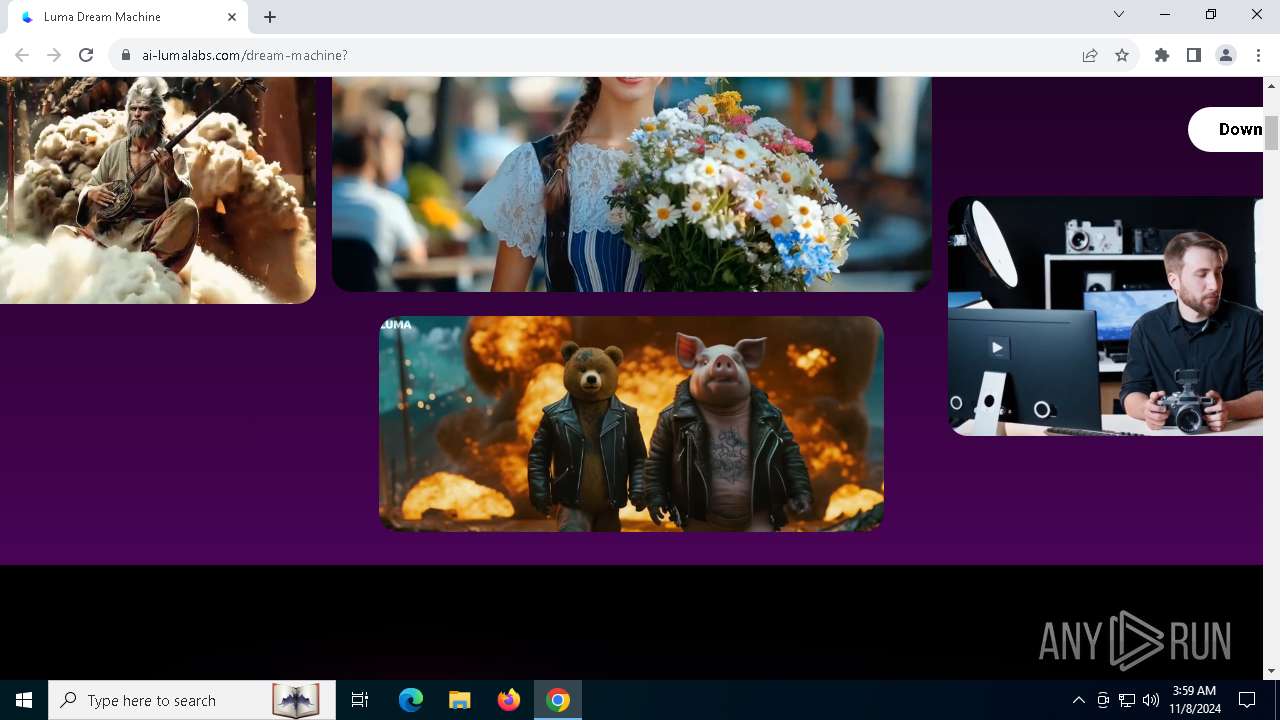Open the taskbar clock and date
The width and height of the screenshot is (1280, 720).
[1195, 700]
